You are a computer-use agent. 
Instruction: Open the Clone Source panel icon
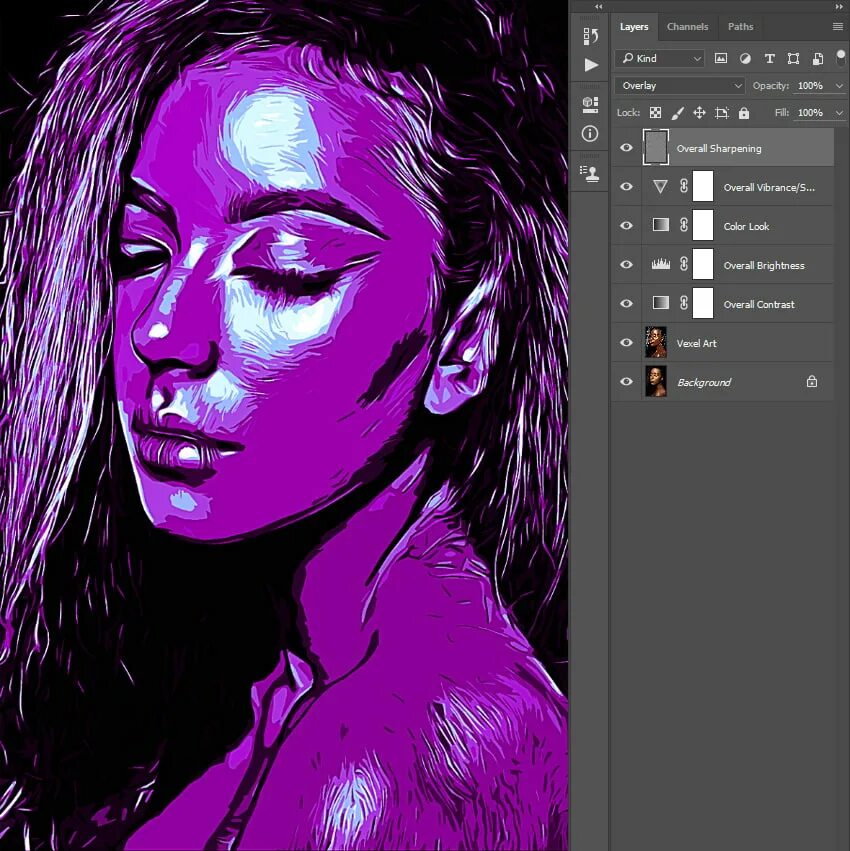click(590, 174)
